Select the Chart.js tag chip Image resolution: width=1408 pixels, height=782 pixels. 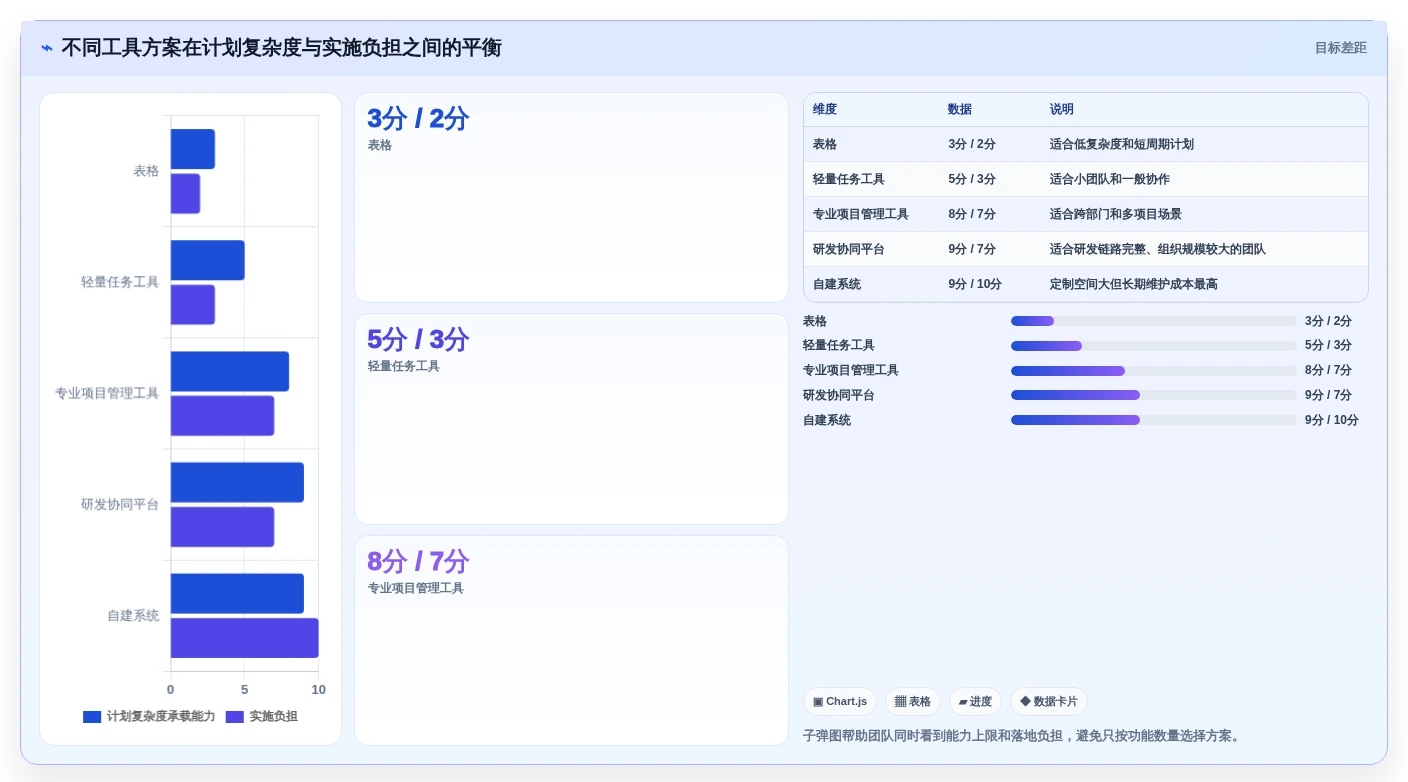click(840, 702)
